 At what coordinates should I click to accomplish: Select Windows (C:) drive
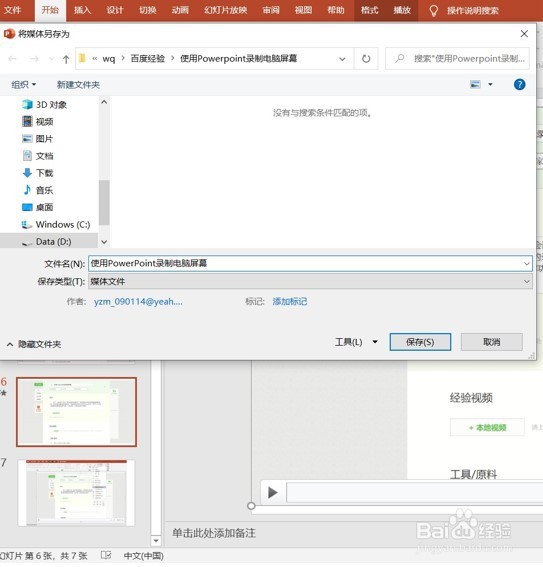(x=56, y=225)
